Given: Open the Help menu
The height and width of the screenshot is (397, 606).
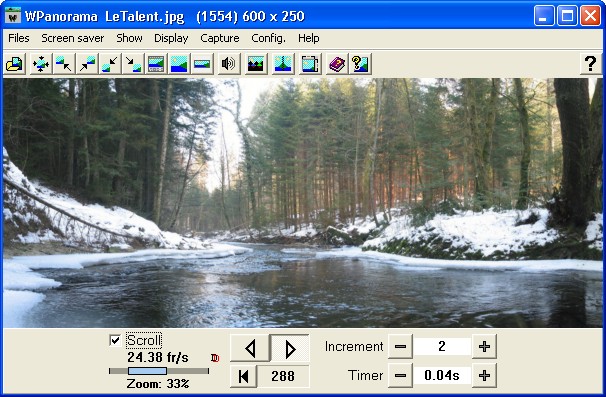Looking at the screenshot, I should coord(309,38).
